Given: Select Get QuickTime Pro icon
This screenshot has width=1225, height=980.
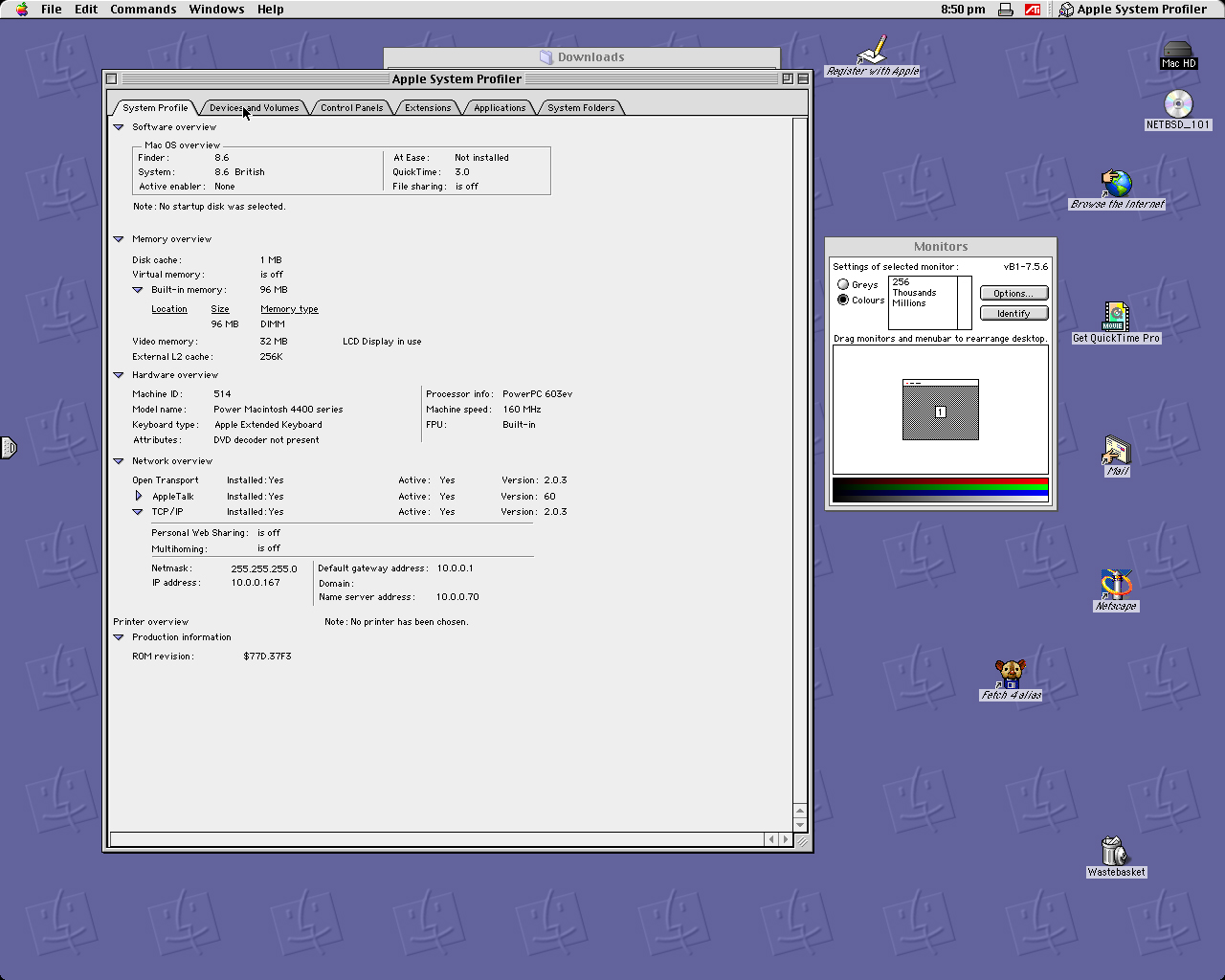Looking at the screenshot, I should click(1116, 317).
